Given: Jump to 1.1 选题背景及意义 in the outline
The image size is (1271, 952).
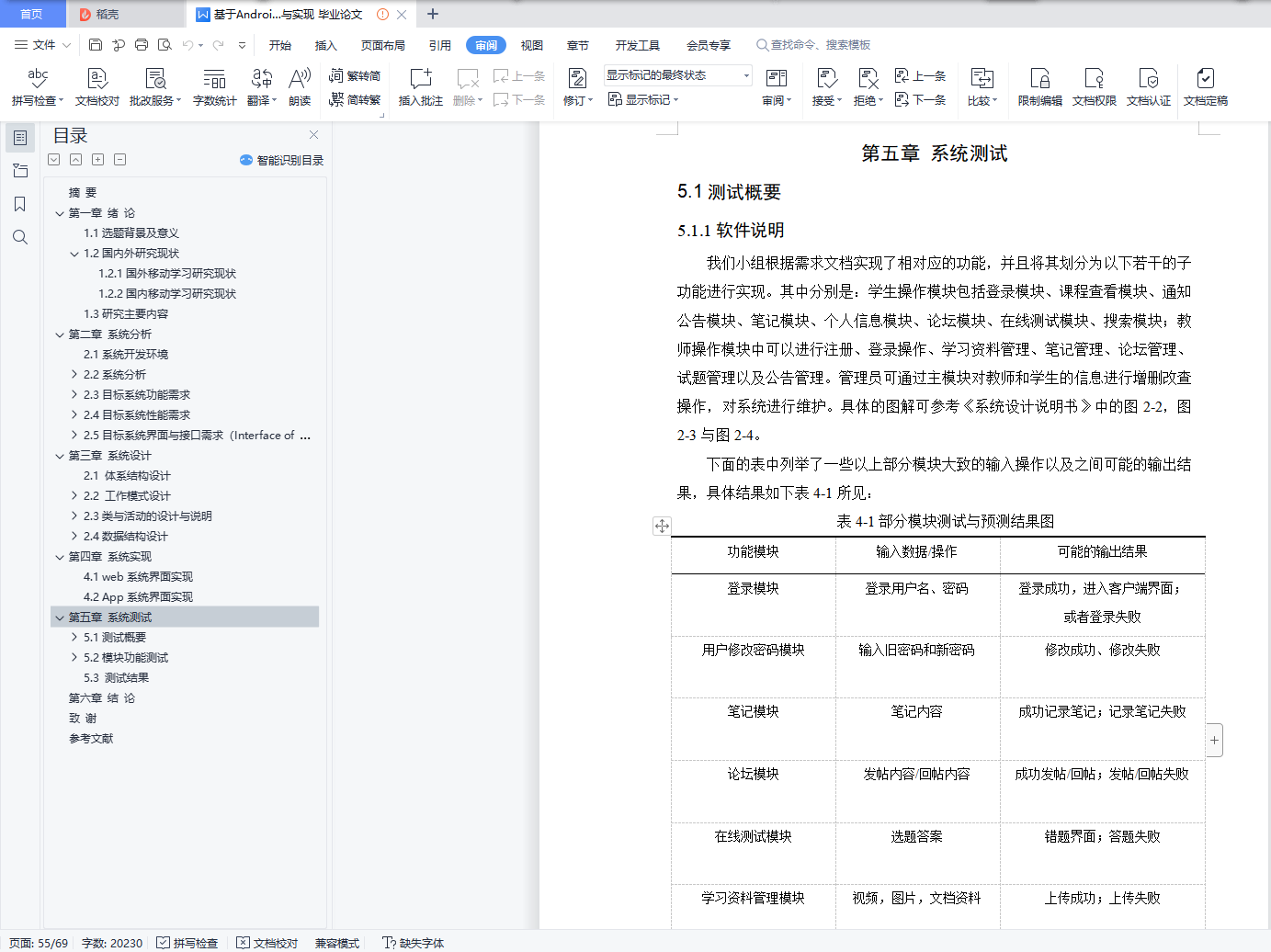Looking at the screenshot, I should tap(131, 233).
